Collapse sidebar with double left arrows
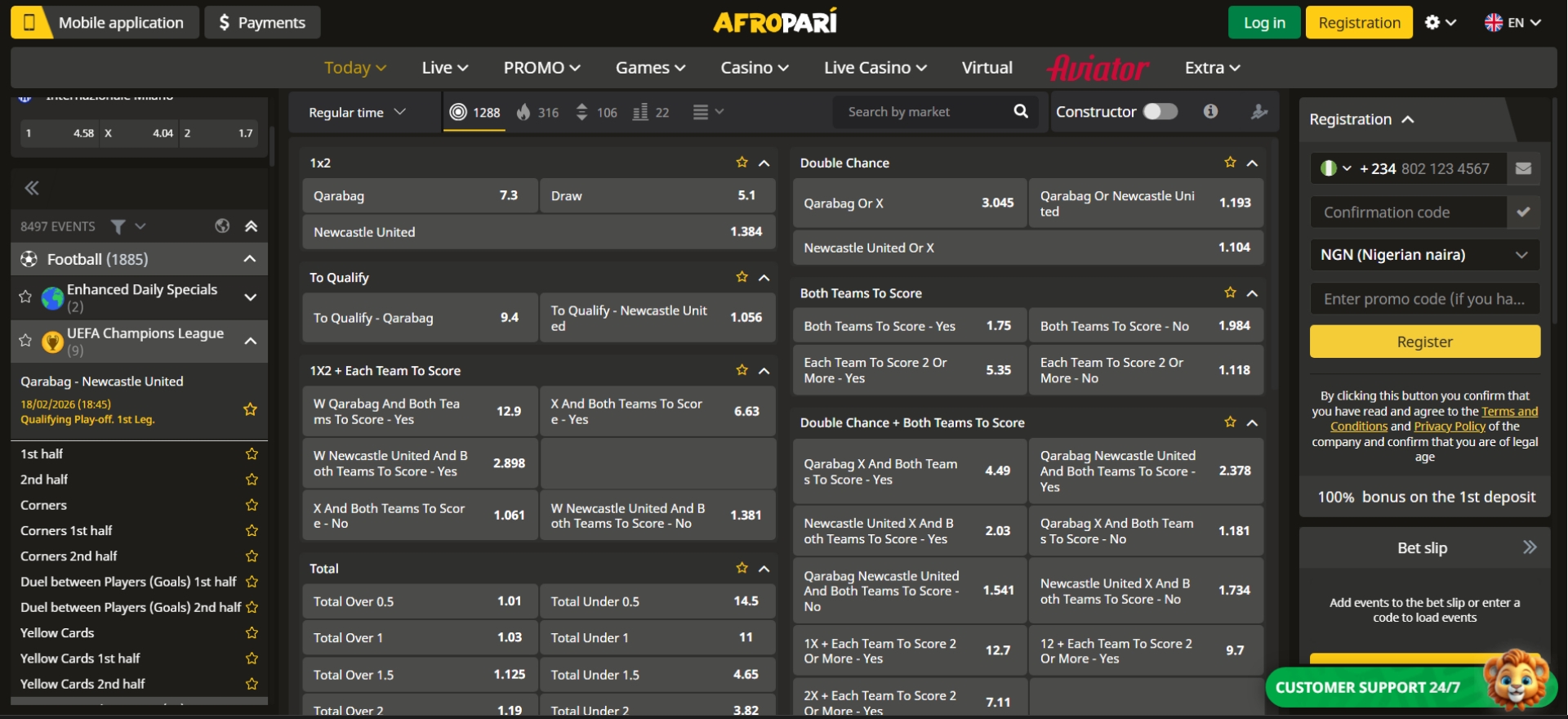Viewport: 1568px width, 719px height. click(x=32, y=188)
